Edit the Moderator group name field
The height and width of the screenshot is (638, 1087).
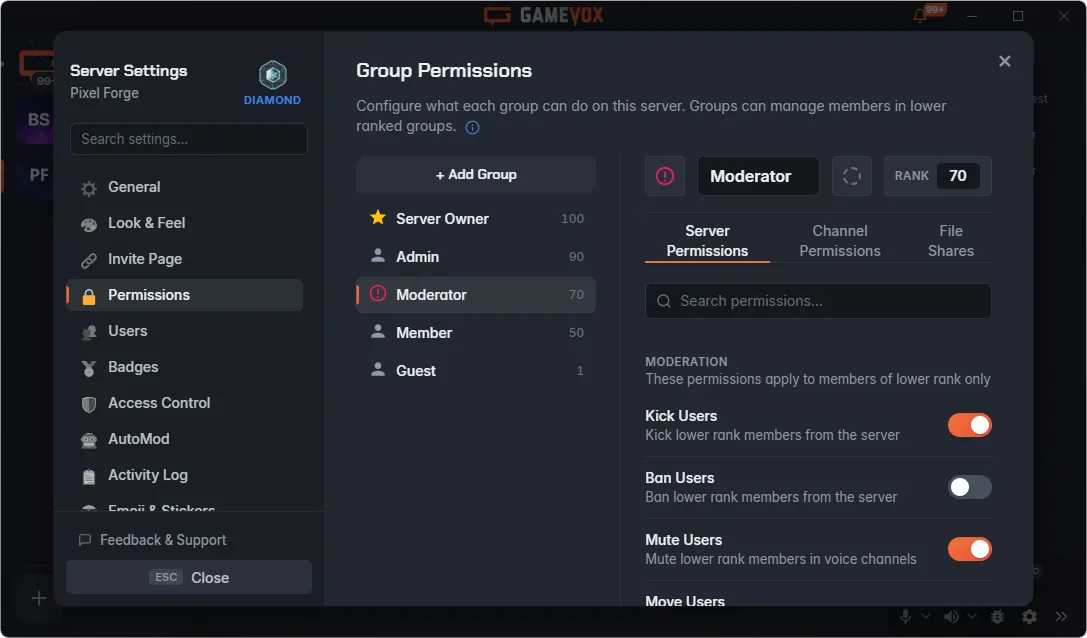click(x=758, y=176)
